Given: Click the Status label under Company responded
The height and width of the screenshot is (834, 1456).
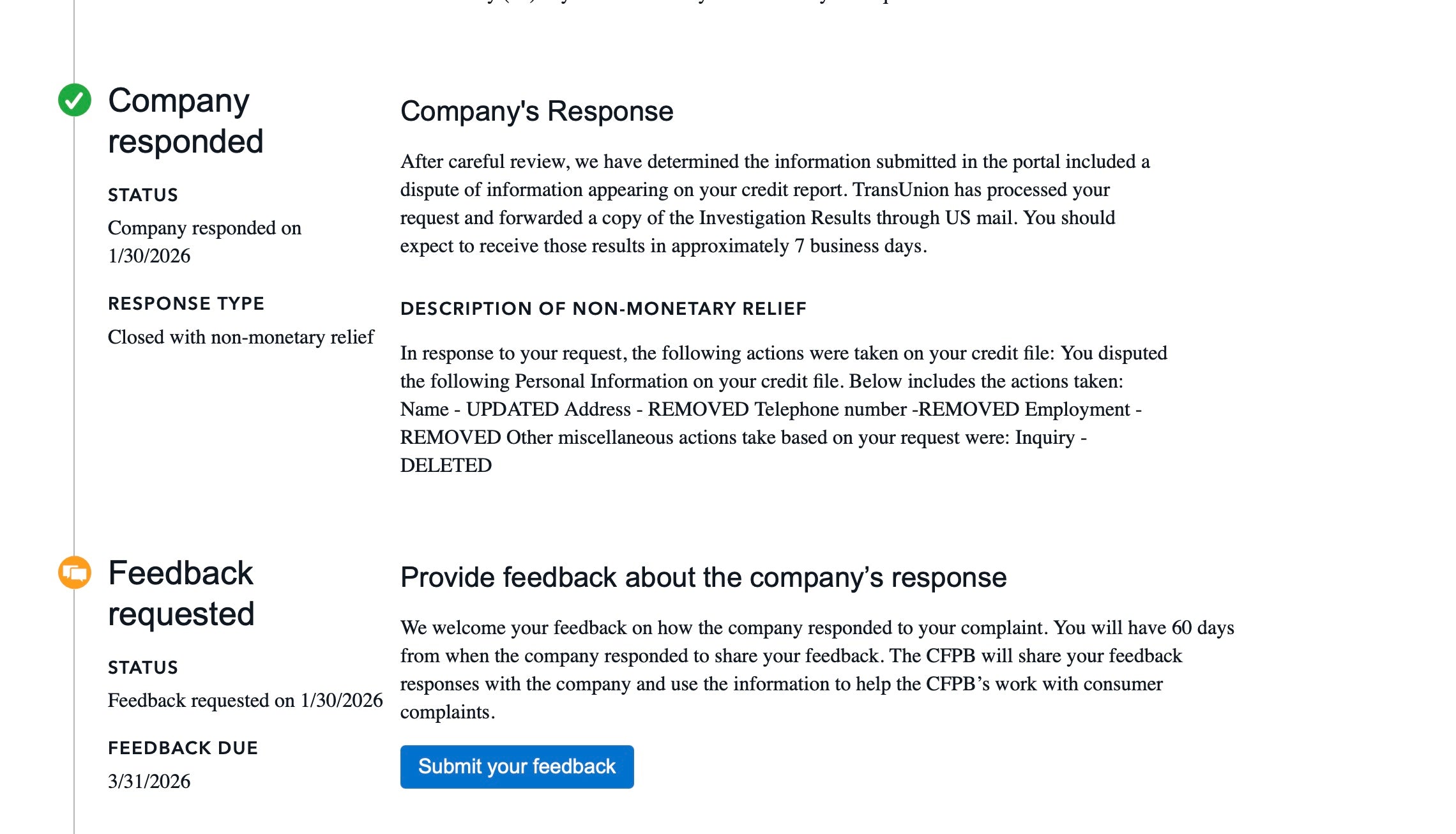Looking at the screenshot, I should pos(143,195).
